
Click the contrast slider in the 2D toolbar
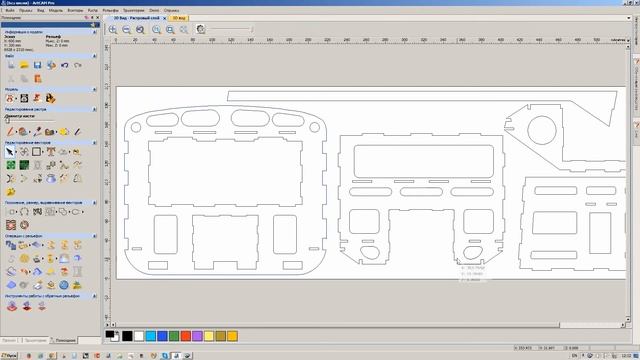tap(231, 29)
